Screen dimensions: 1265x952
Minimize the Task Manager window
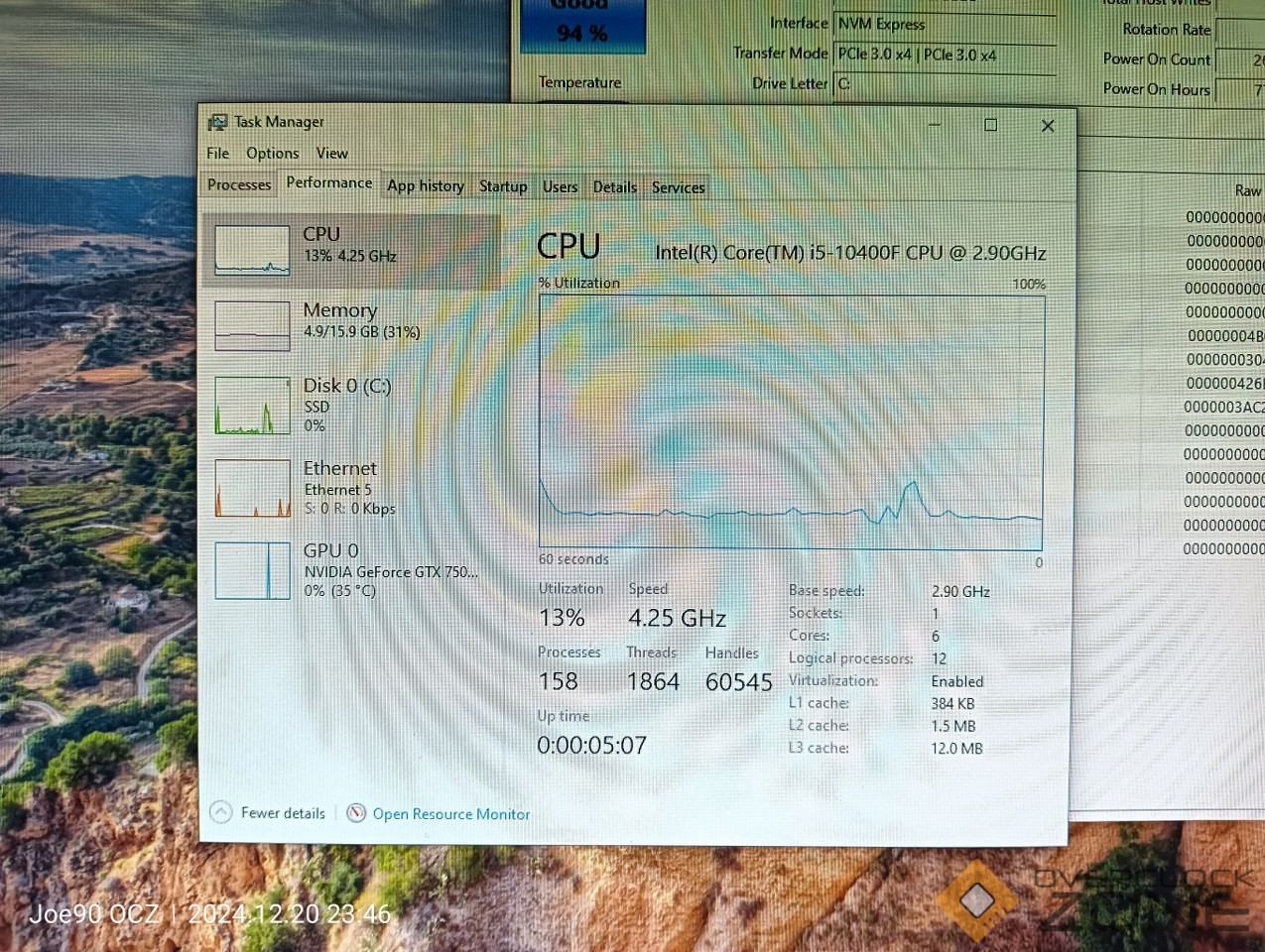pyautogui.click(x=935, y=125)
